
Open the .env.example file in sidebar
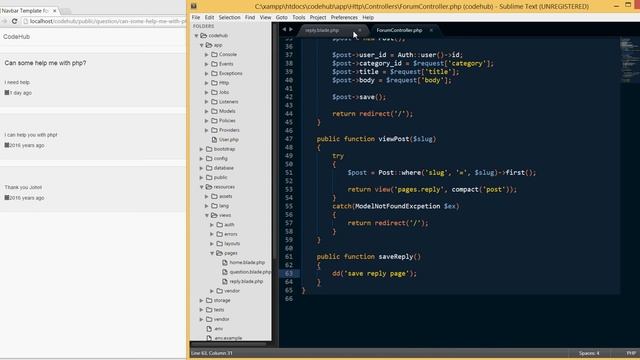(228, 338)
